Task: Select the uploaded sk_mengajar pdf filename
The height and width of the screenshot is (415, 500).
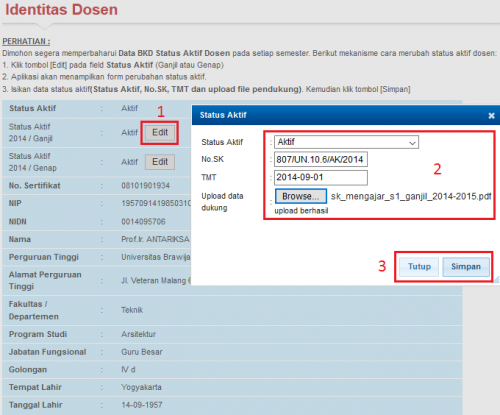Action: (411, 196)
